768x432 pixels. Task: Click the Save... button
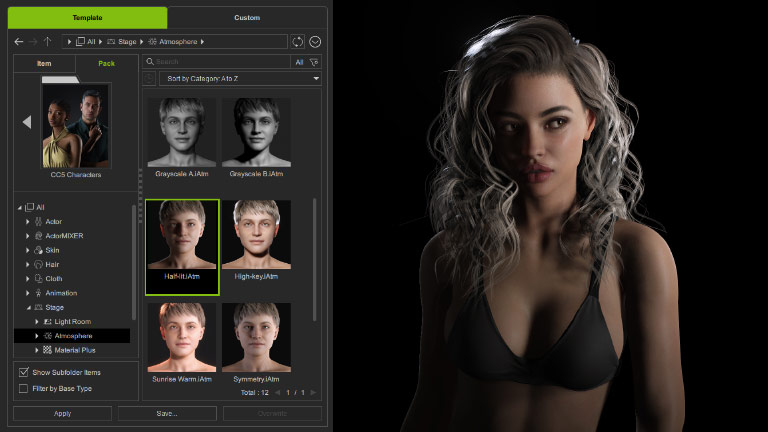(167, 413)
